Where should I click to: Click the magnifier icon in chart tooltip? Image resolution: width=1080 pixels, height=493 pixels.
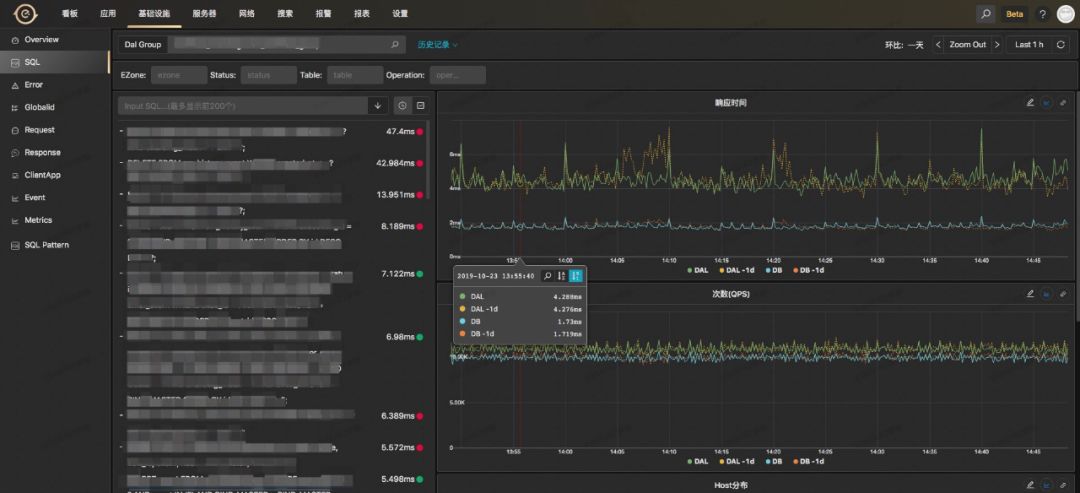(x=548, y=275)
